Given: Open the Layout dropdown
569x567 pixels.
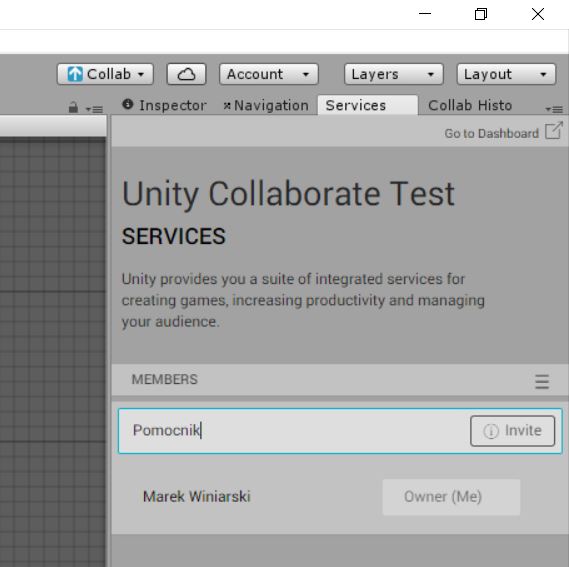Looking at the screenshot, I should tap(506, 74).
